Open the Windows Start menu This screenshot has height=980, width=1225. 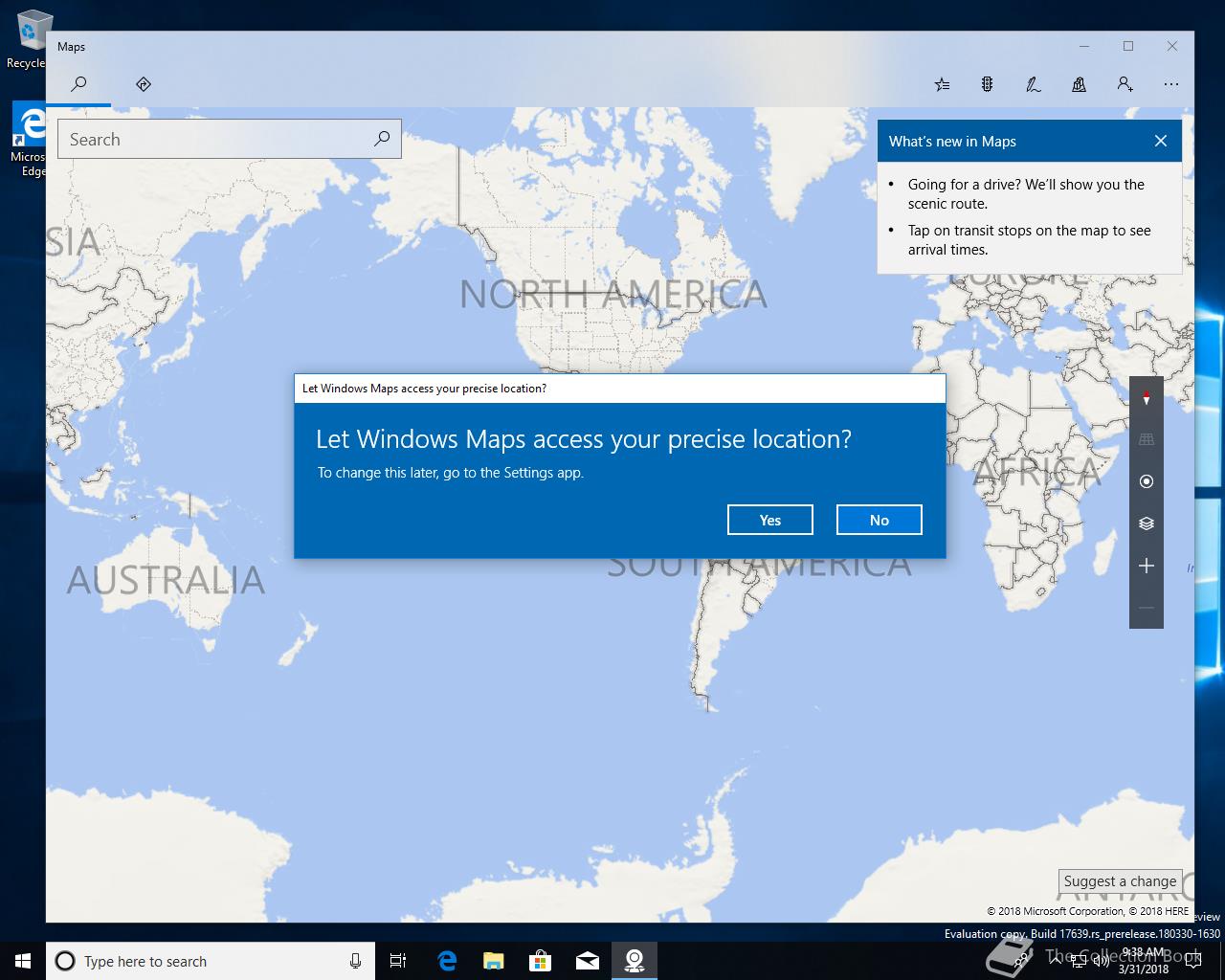point(23,961)
